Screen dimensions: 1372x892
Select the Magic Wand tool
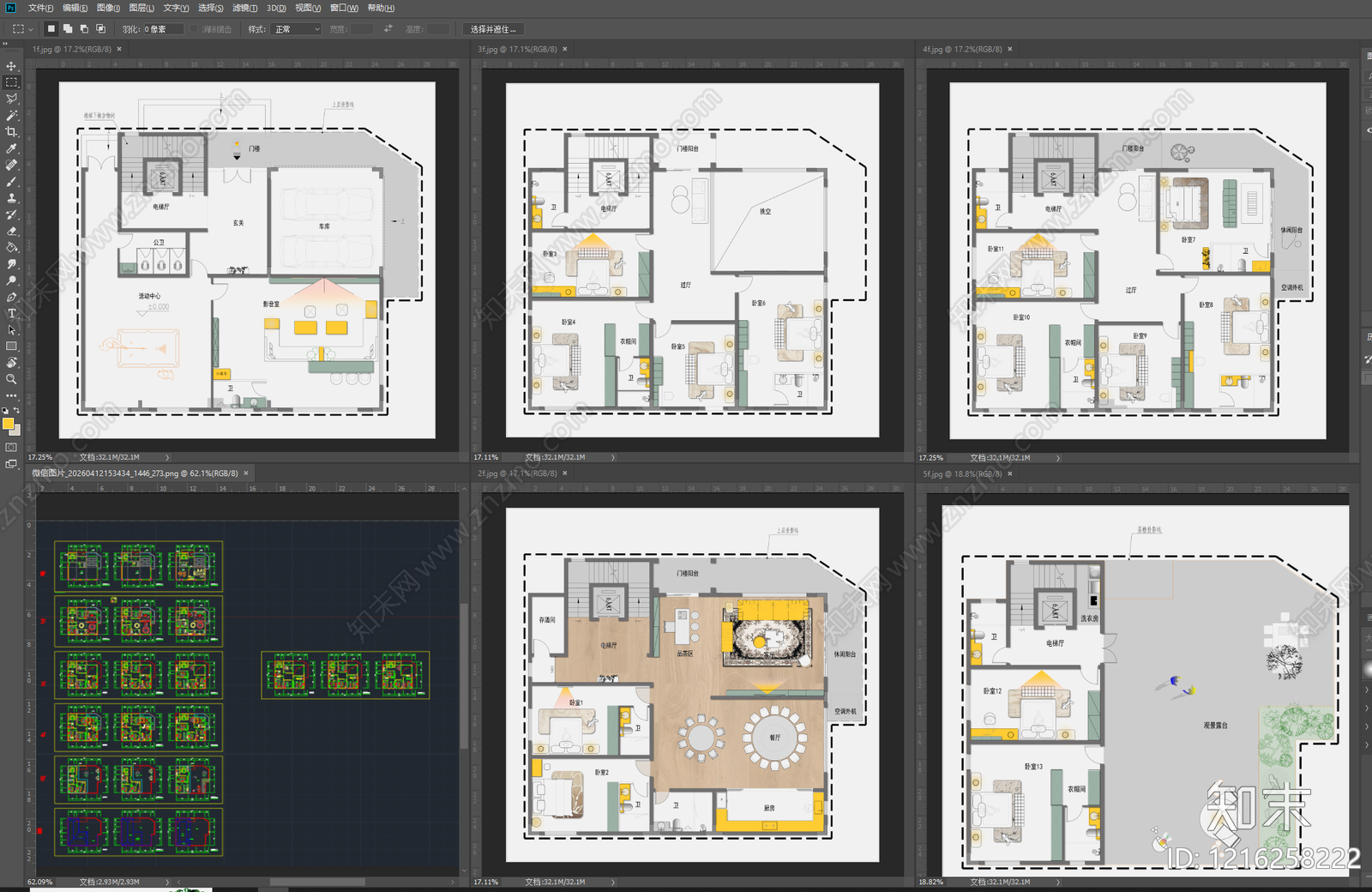click(x=11, y=116)
